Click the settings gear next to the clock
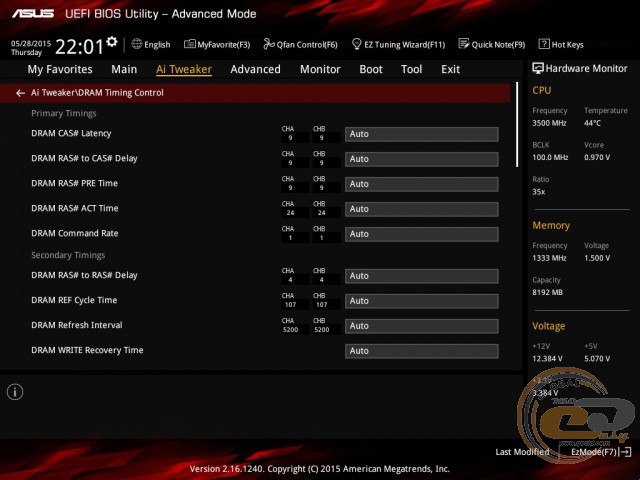The image size is (640, 480). pos(111,42)
